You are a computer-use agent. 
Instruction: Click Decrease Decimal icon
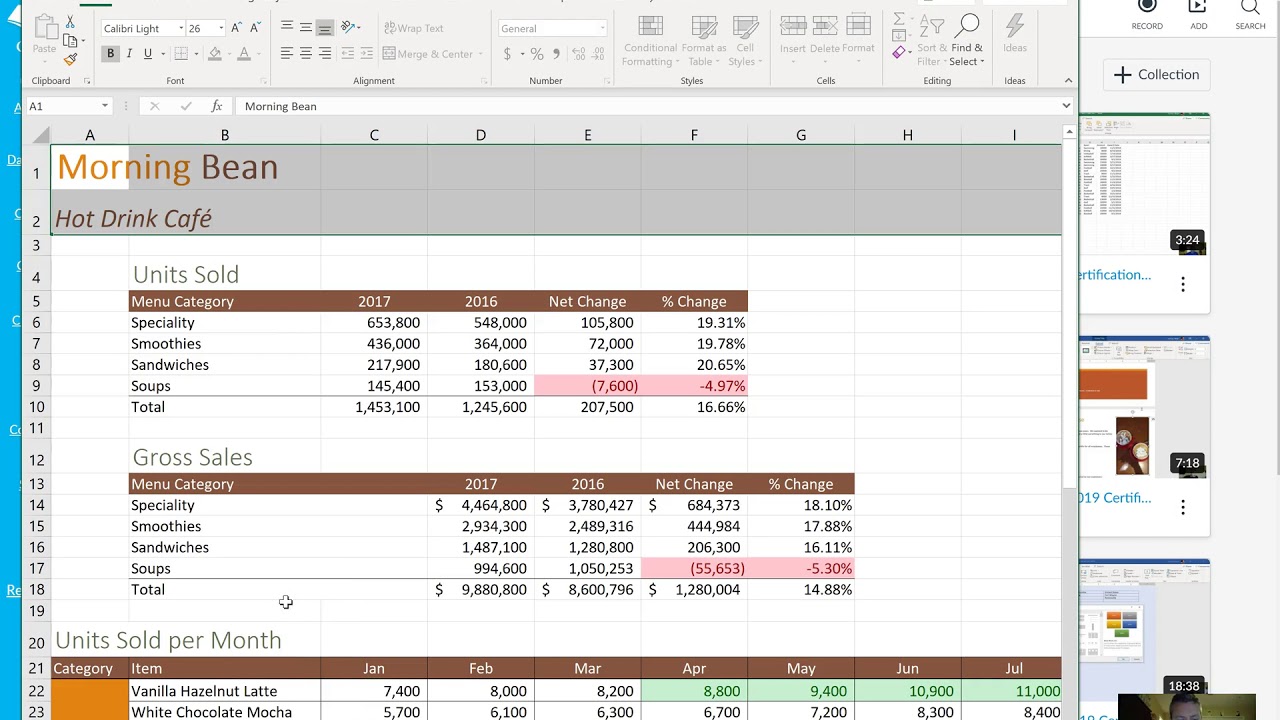[x=597, y=54]
